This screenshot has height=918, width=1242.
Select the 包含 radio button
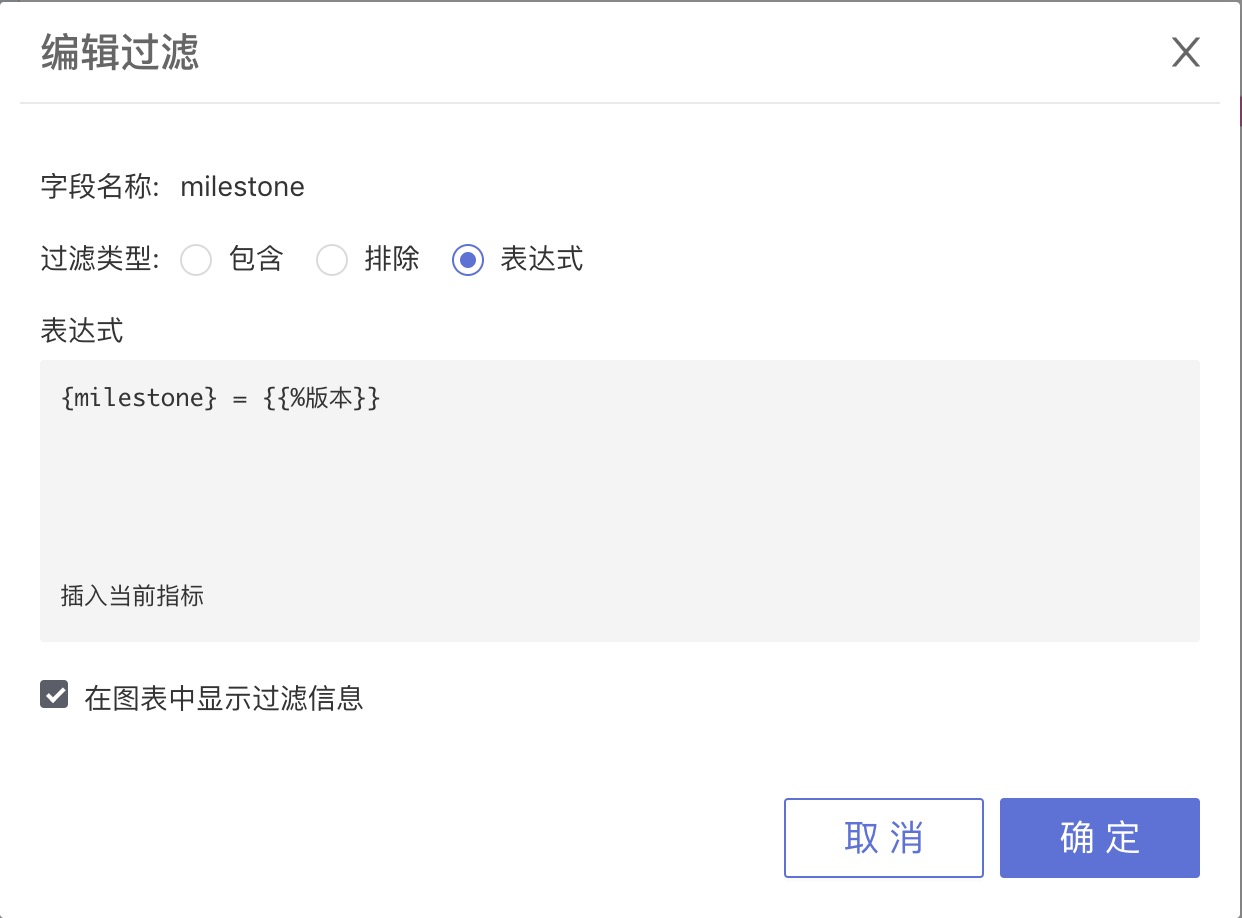(x=196, y=260)
